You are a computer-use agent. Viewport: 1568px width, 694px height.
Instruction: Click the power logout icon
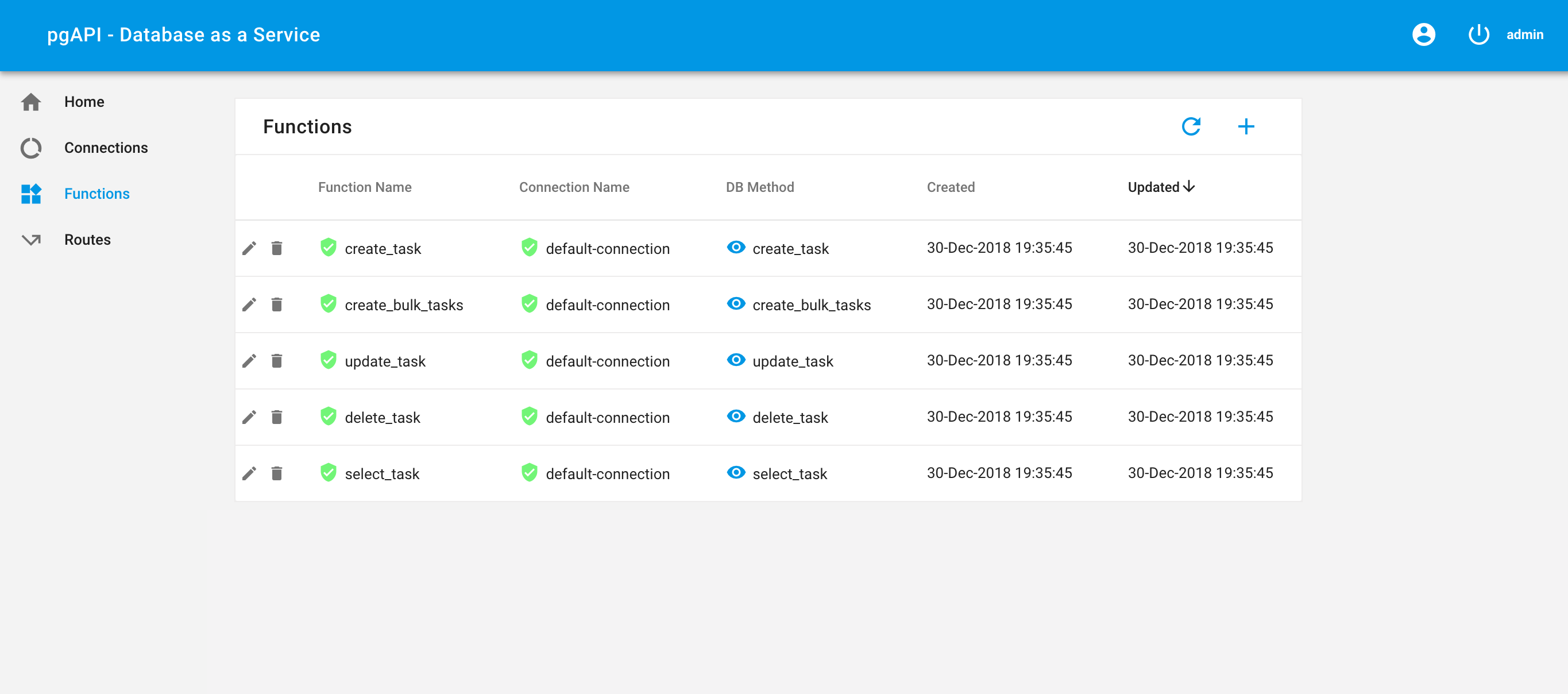[x=1478, y=34]
